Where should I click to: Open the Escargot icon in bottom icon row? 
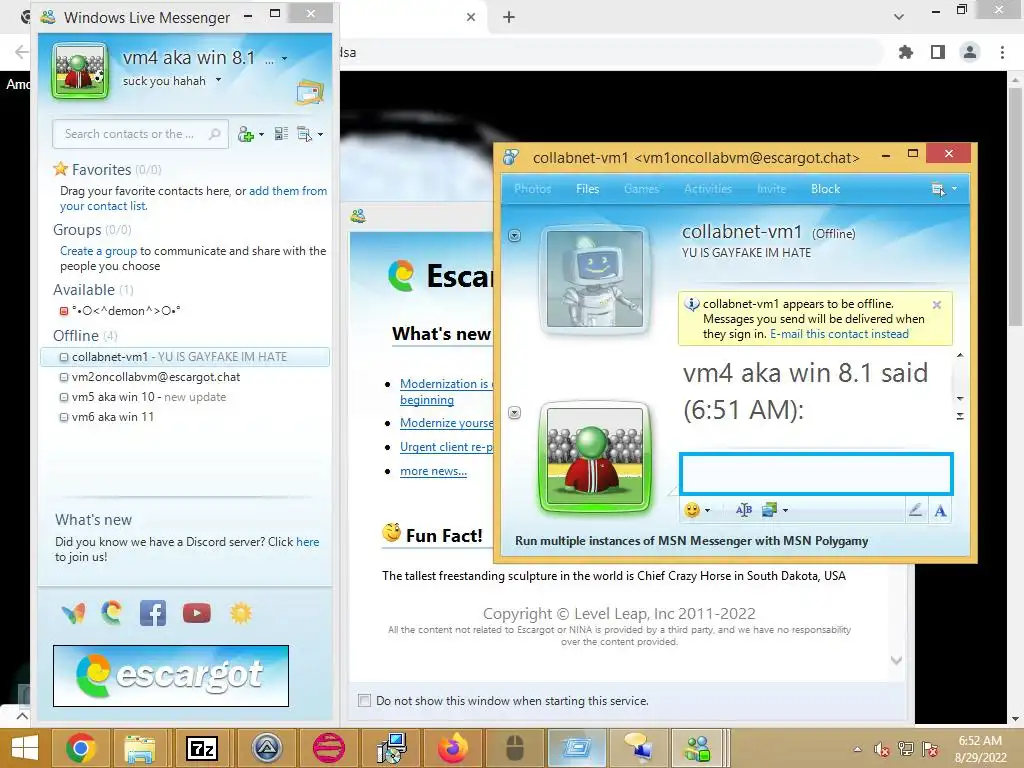click(112, 613)
